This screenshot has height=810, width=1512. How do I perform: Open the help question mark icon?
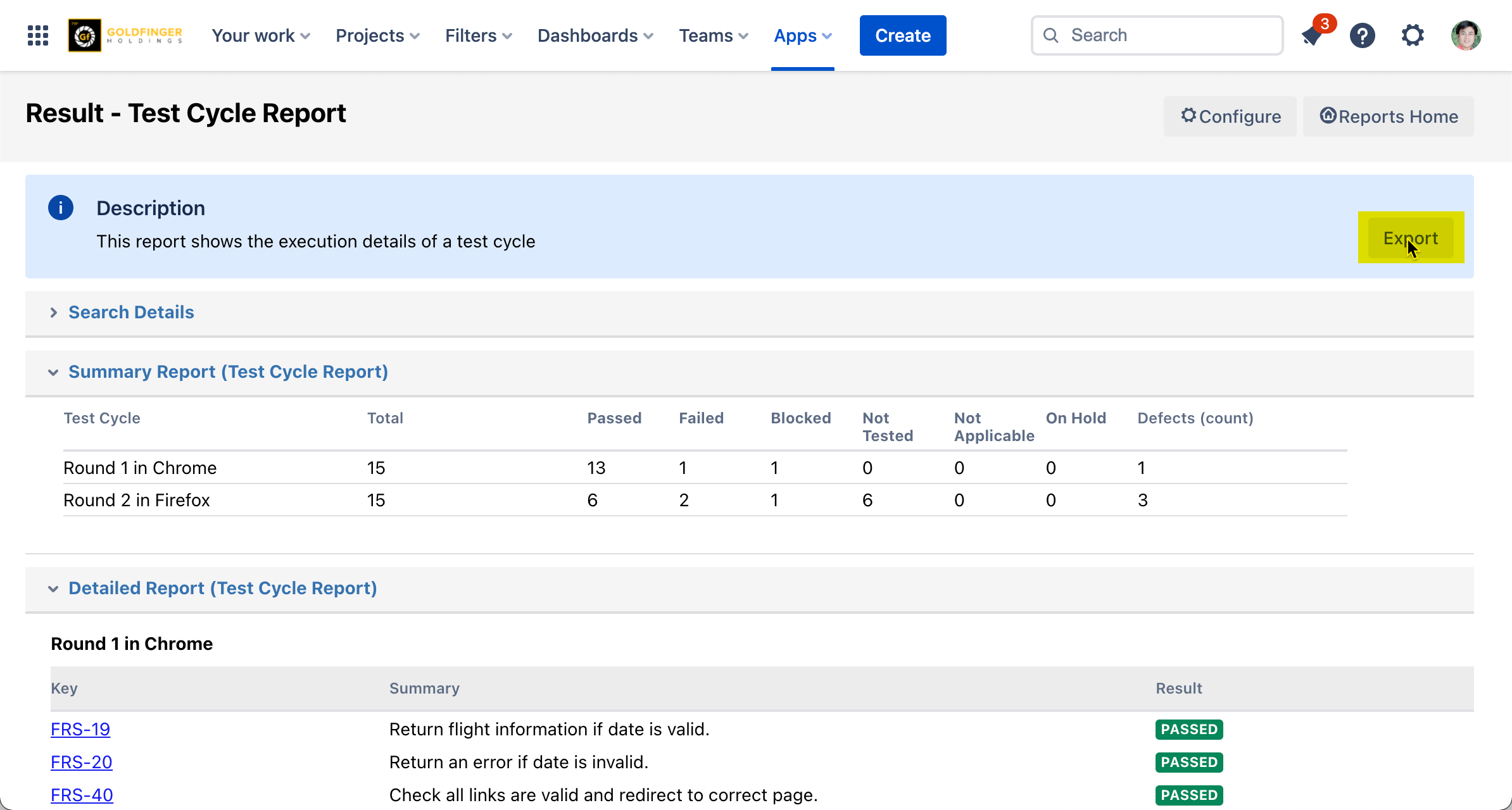(x=1362, y=35)
